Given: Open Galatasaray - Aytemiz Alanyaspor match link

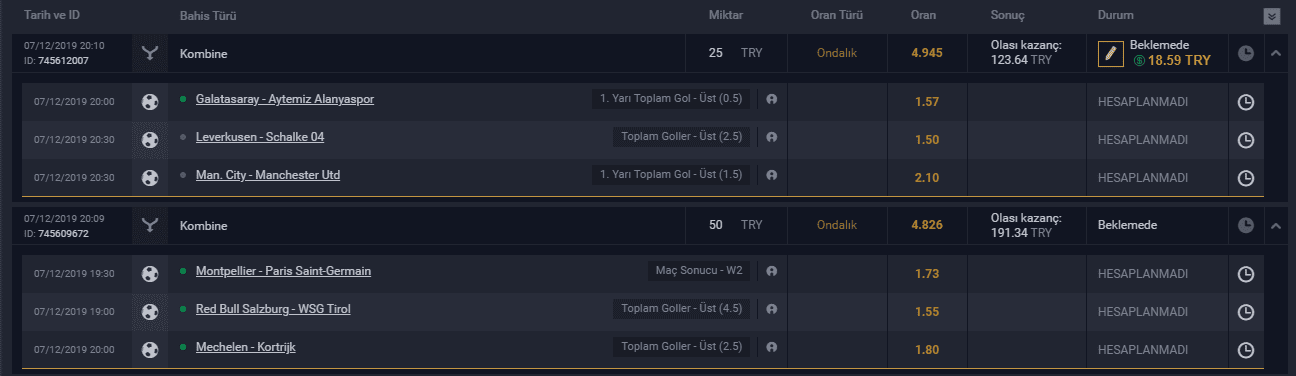Looking at the screenshot, I should coord(285,99).
